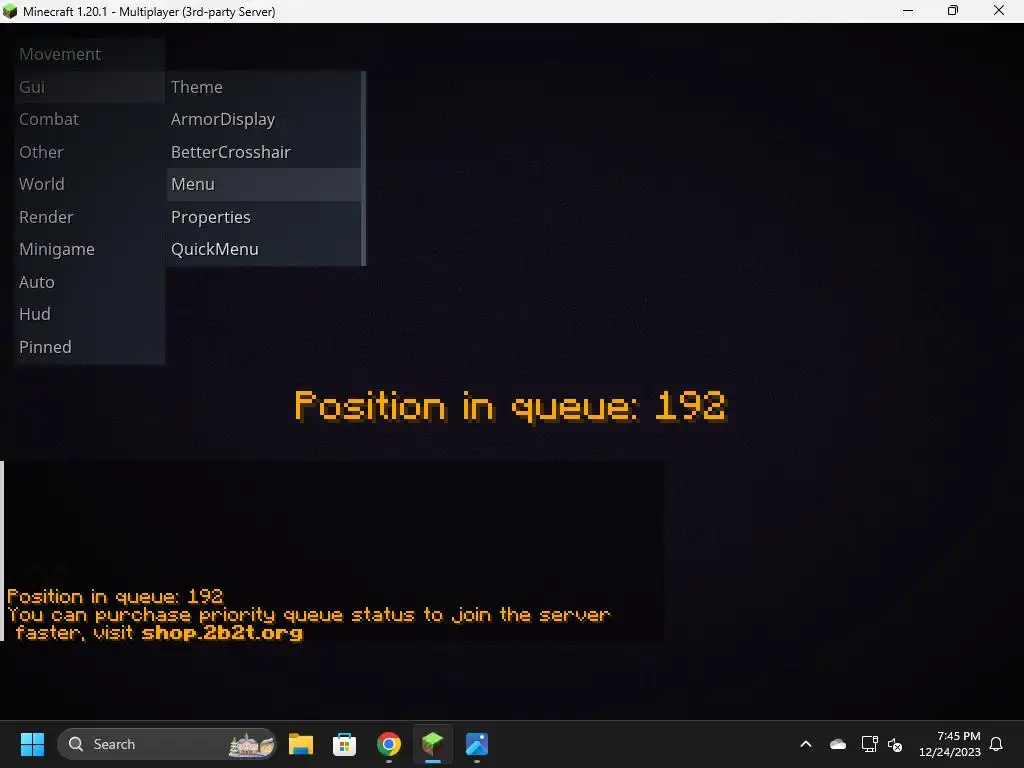
Task: Click the taskbar Search box
Action: [x=167, y=744]
